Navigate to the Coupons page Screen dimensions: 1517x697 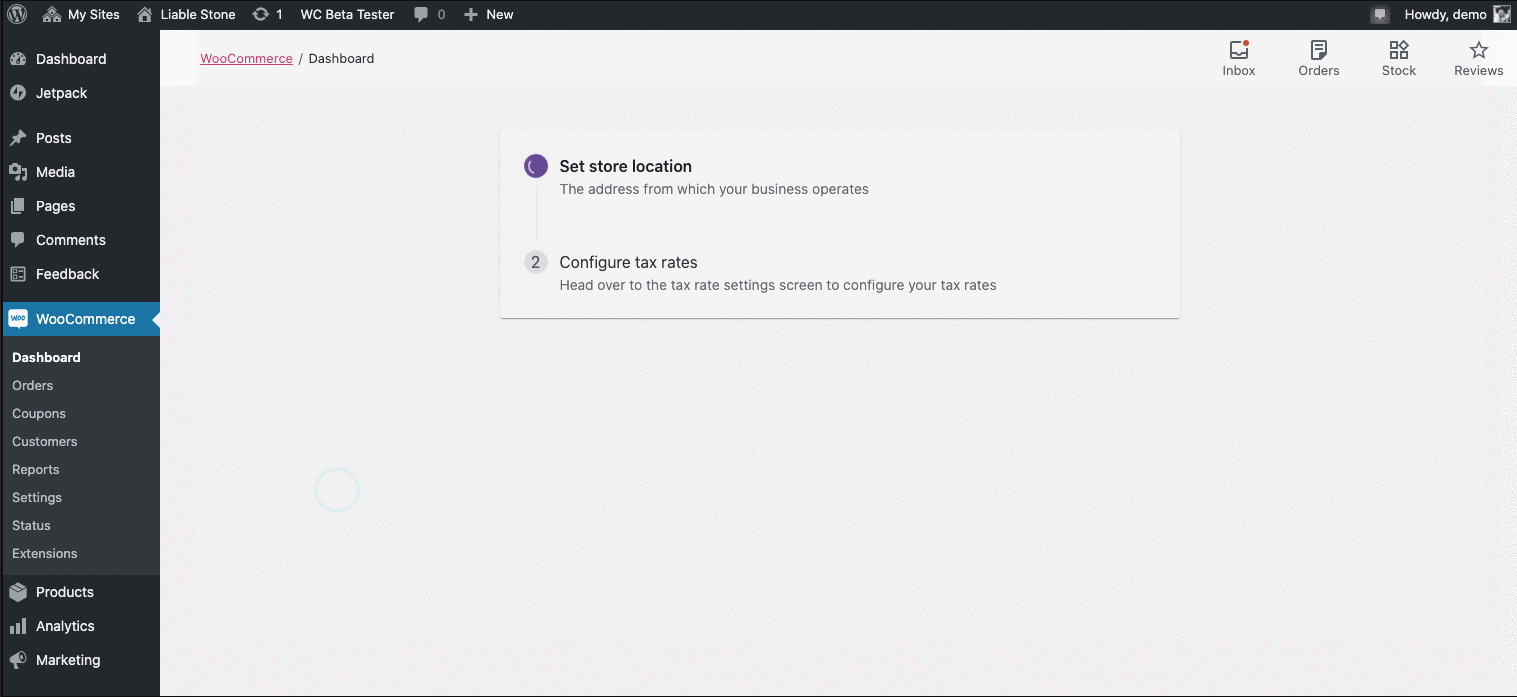(x=39, y=413)
